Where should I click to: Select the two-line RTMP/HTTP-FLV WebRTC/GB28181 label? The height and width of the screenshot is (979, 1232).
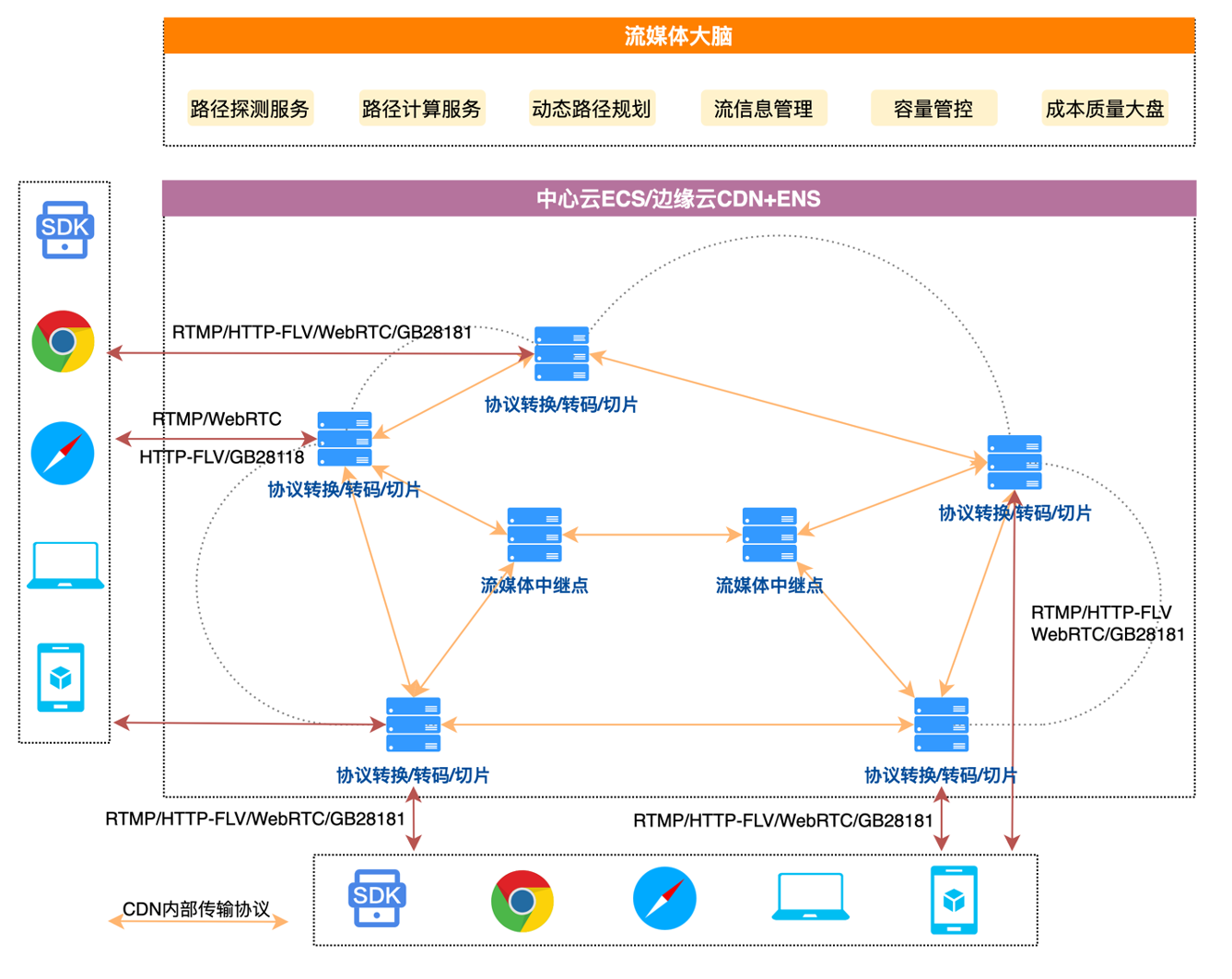[x=1108, y=623]
